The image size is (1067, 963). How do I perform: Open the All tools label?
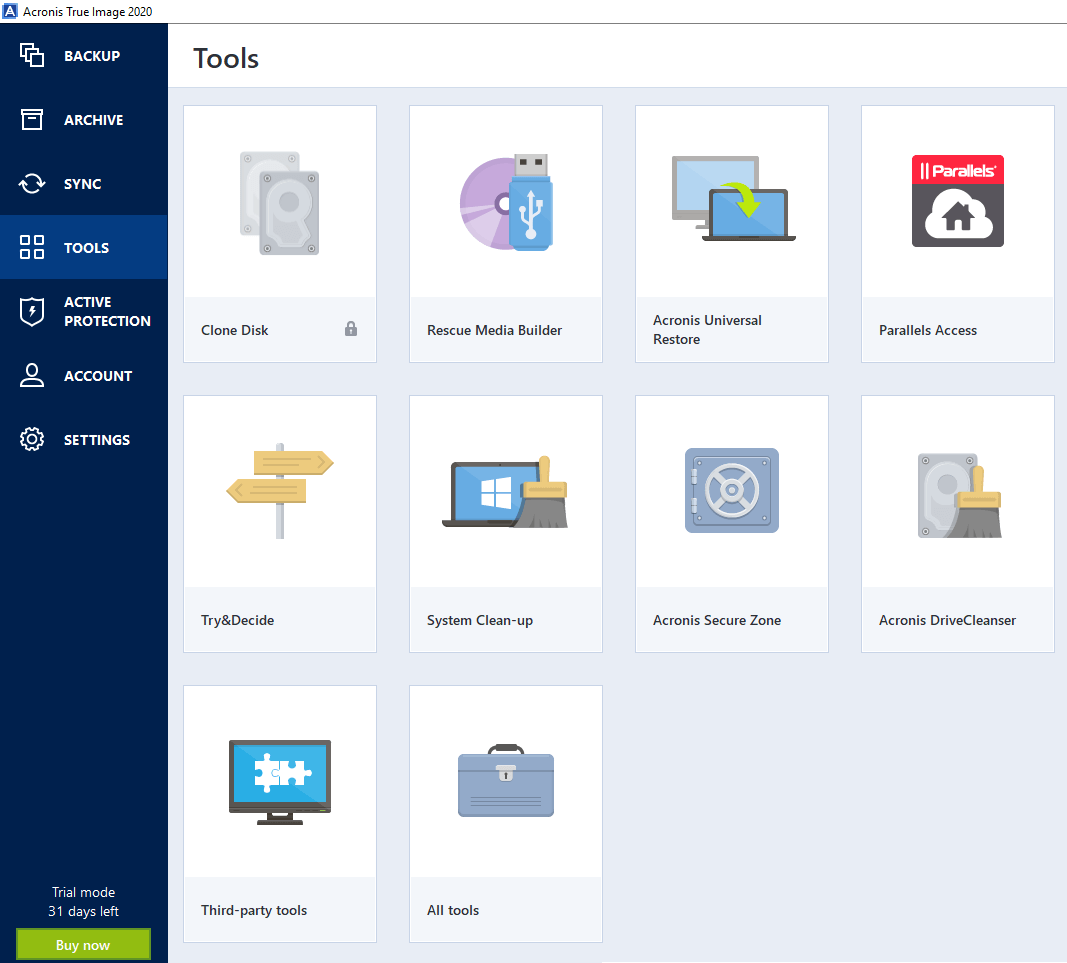pyautogui.click(x=453, y=910)
